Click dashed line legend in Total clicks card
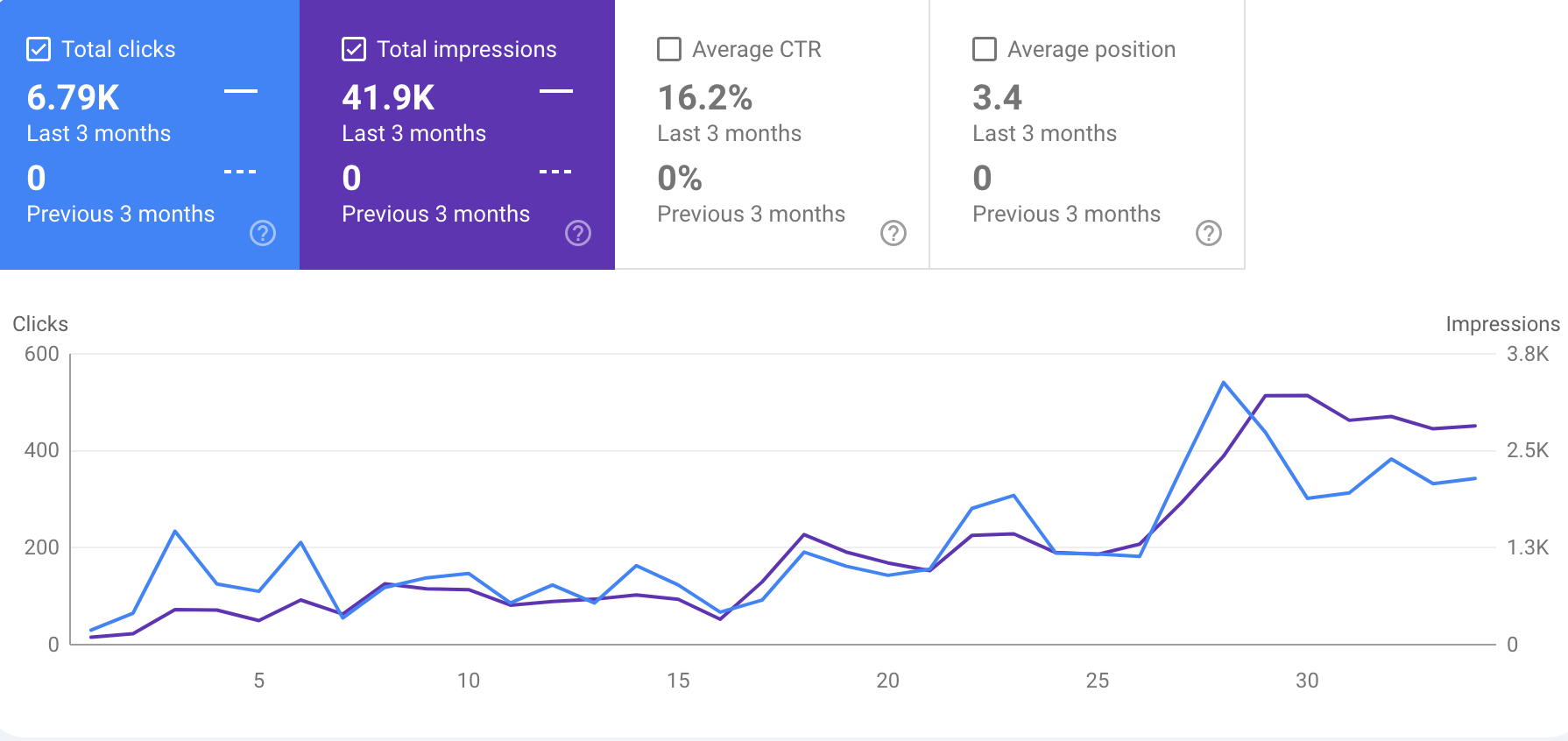The height and width of the screenshot is (741, 1568). click(241, 172)
